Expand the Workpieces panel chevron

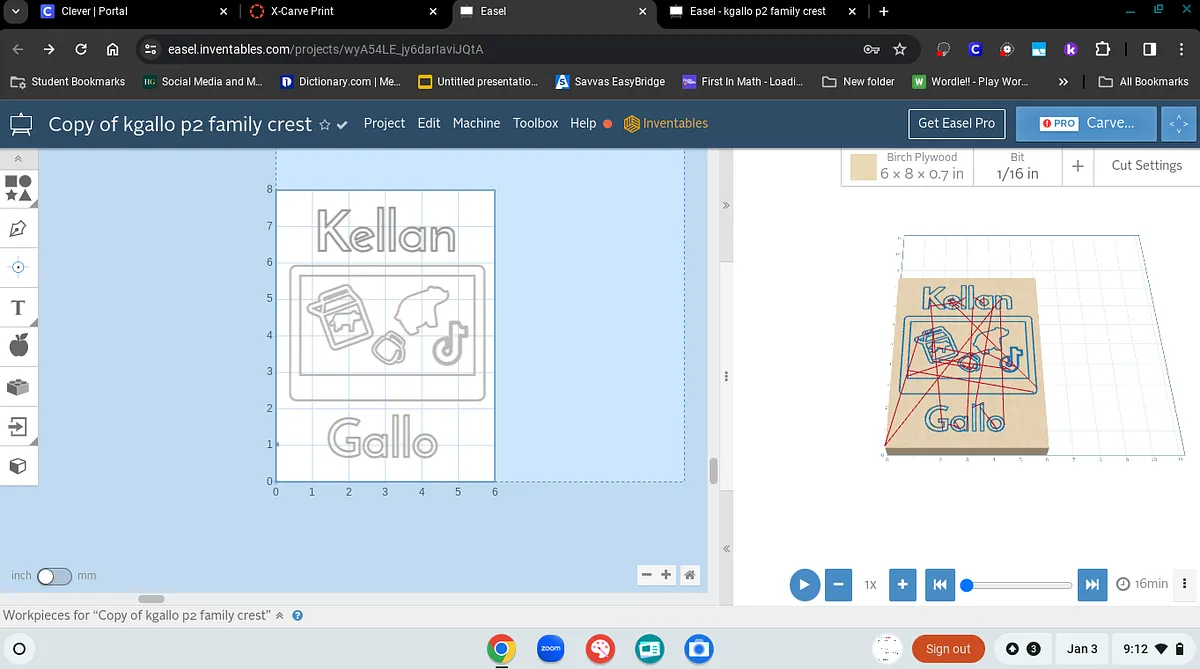pos(280,616)
